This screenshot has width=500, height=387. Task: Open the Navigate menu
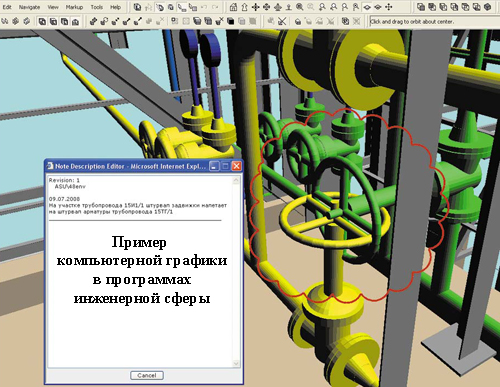29,7
